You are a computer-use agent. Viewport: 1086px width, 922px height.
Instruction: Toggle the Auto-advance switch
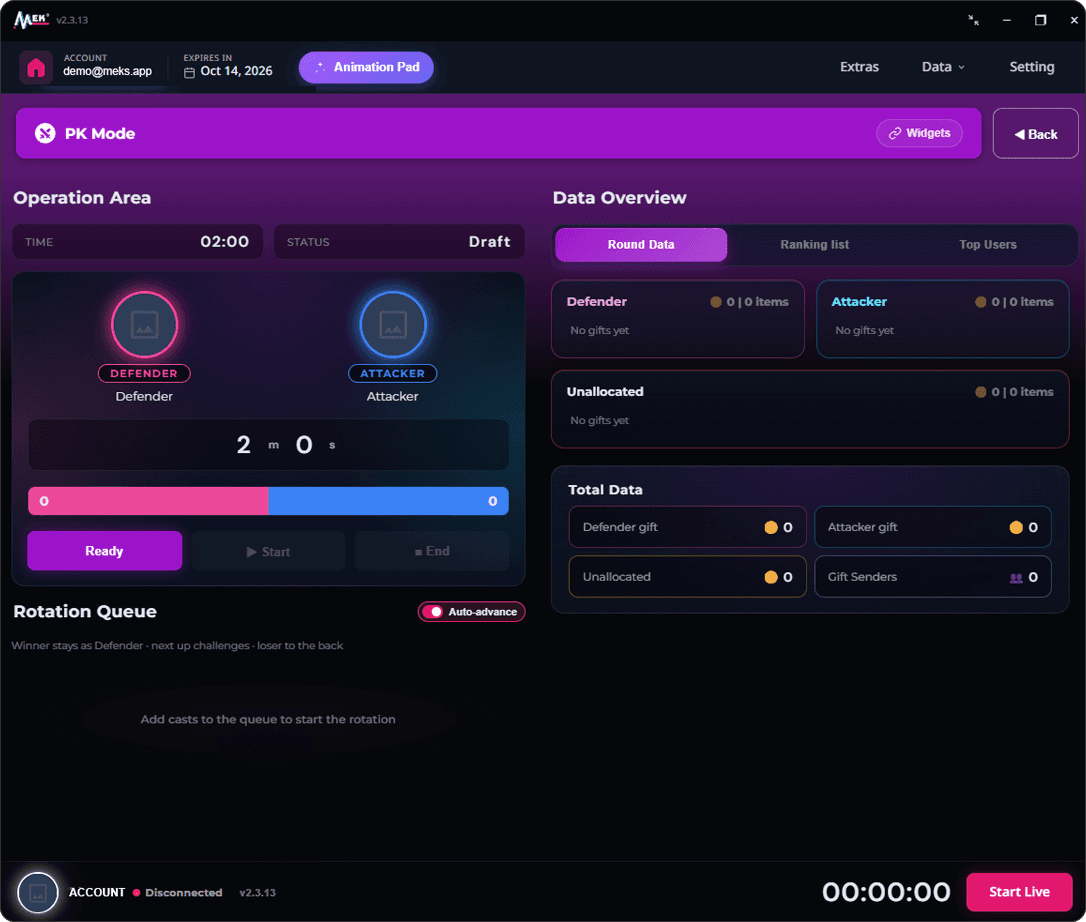[433, 612]
